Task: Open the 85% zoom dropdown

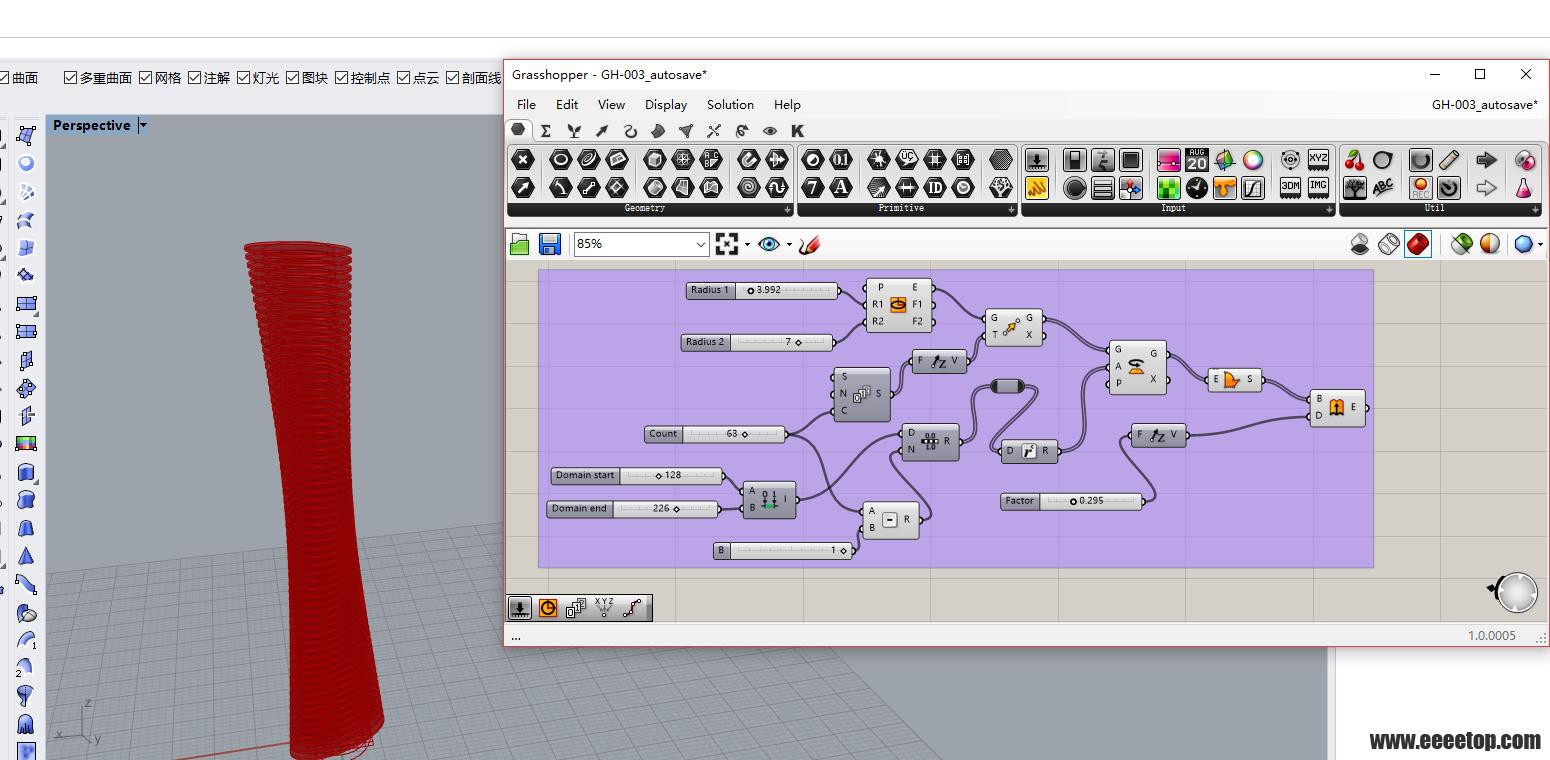Action: pos(641,244)
